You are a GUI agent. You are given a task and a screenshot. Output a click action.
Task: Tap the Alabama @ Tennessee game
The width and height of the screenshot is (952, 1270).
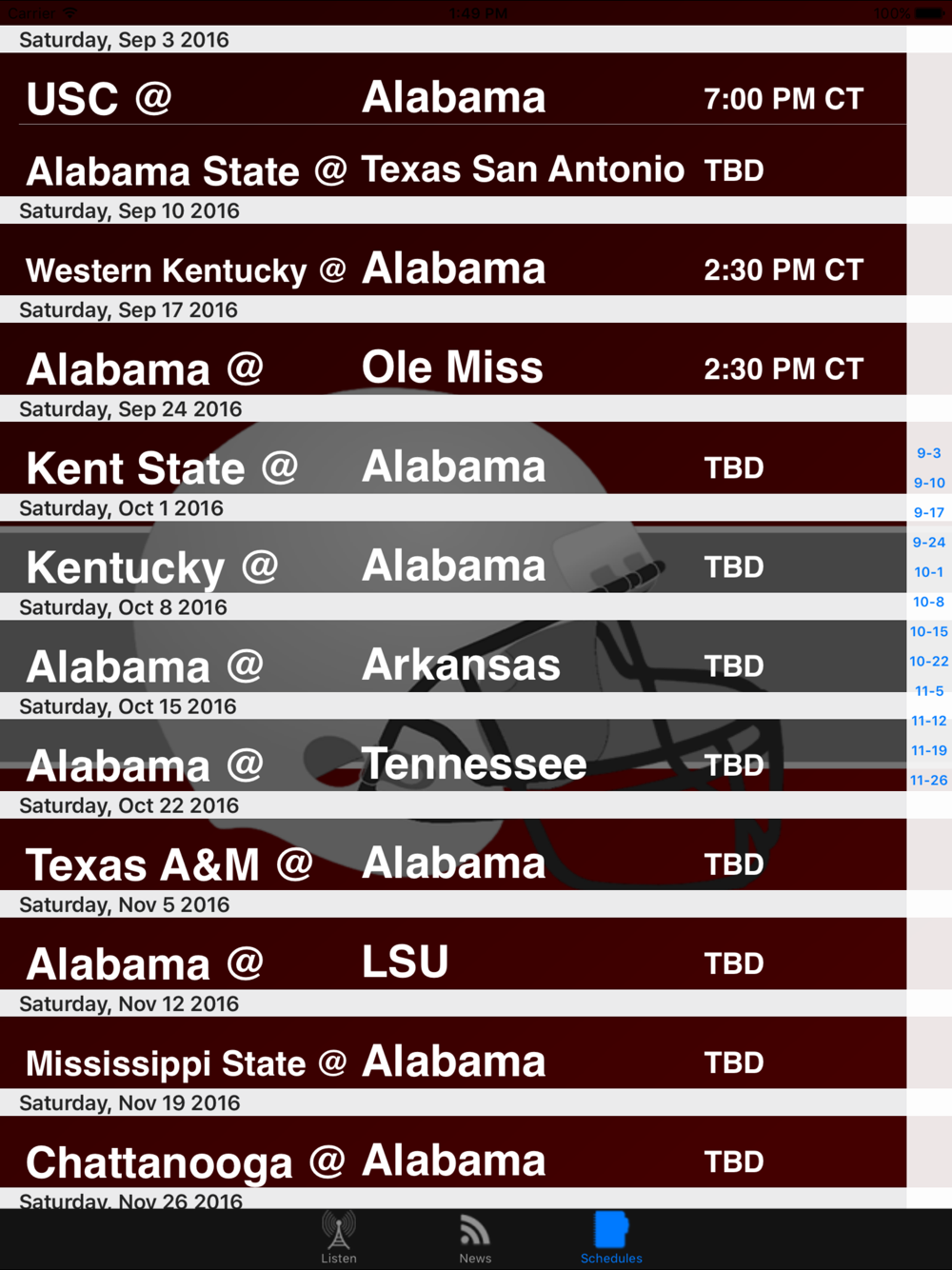(453, 755)
